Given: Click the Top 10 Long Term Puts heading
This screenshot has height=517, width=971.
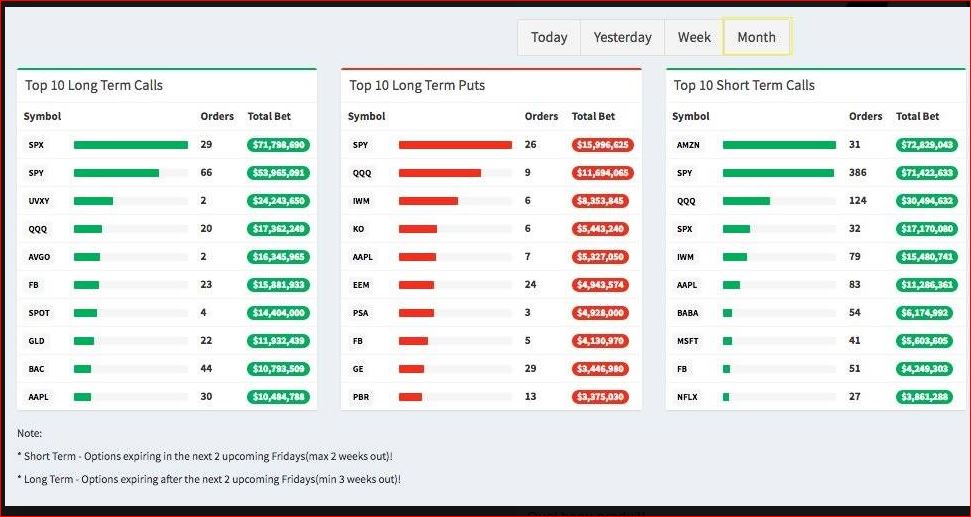Looking at the screenshot, I should click(x=417, y=85).
